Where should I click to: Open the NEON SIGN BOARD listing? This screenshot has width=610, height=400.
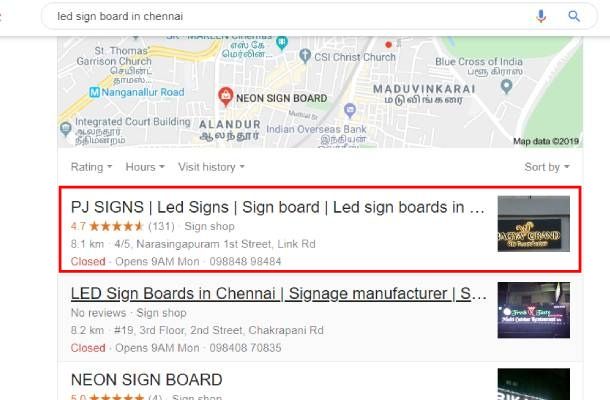(147, 380)
